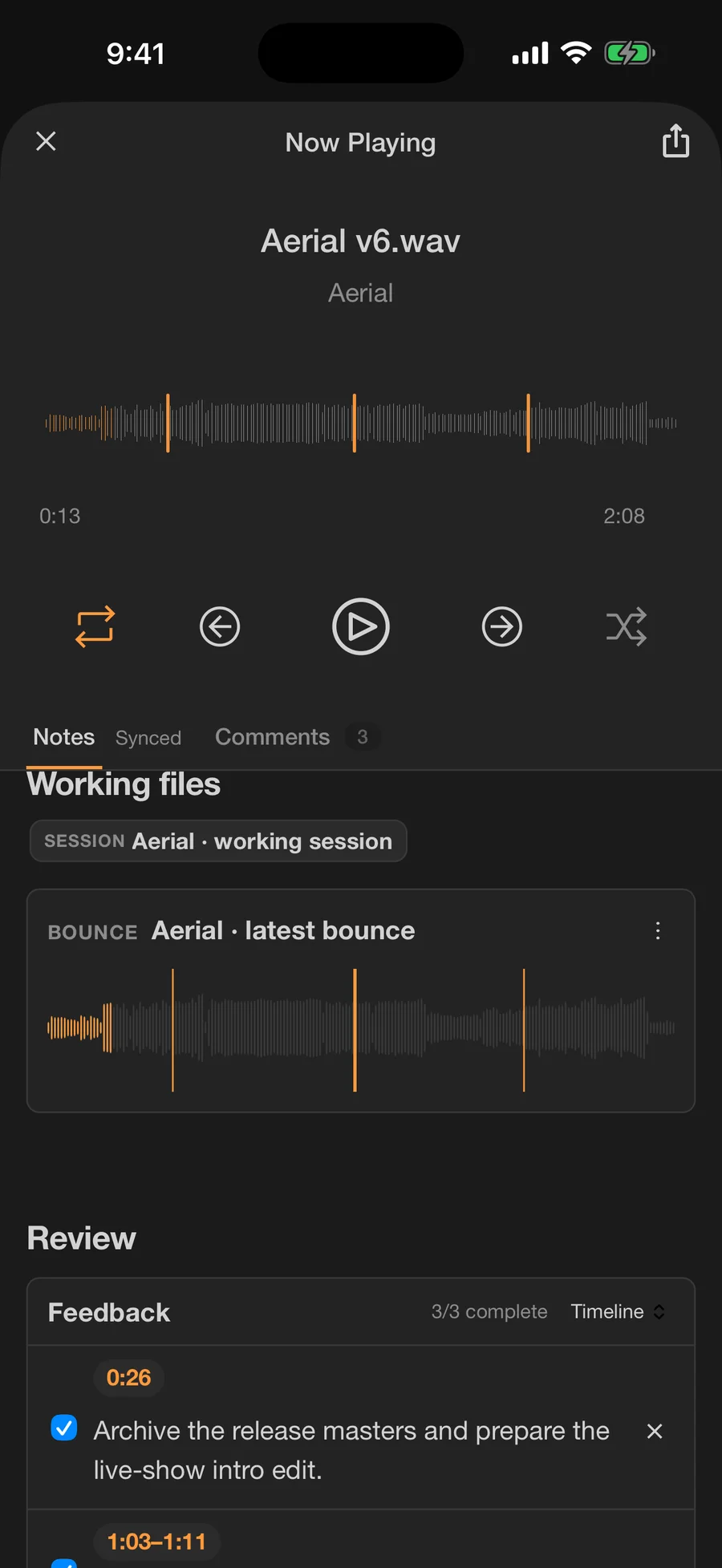
Task: Select the 0:13 elapsed time label
Action: click(60, 516)
